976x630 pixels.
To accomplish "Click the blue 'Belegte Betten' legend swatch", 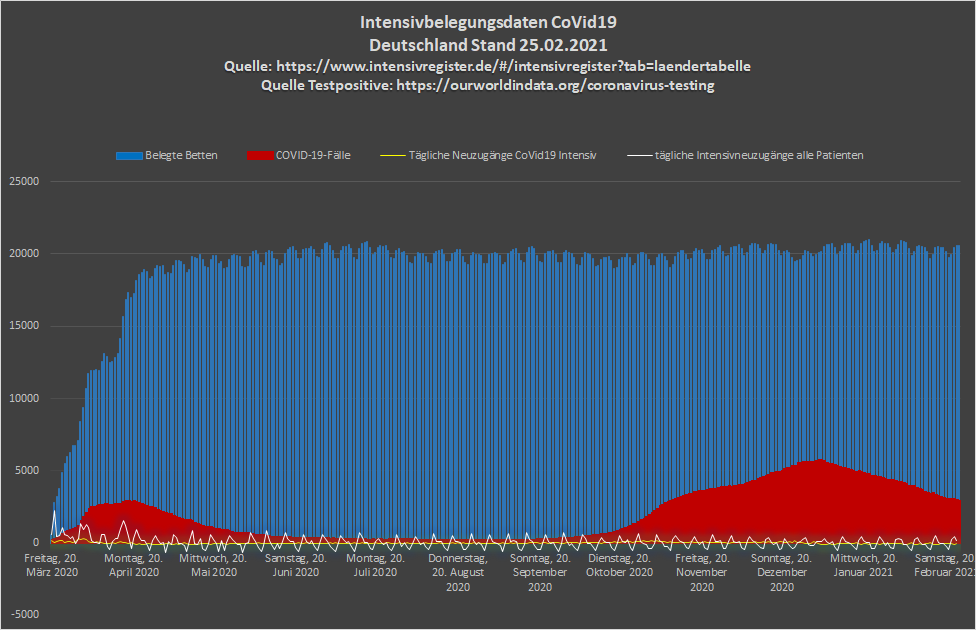I will point(129,156).
